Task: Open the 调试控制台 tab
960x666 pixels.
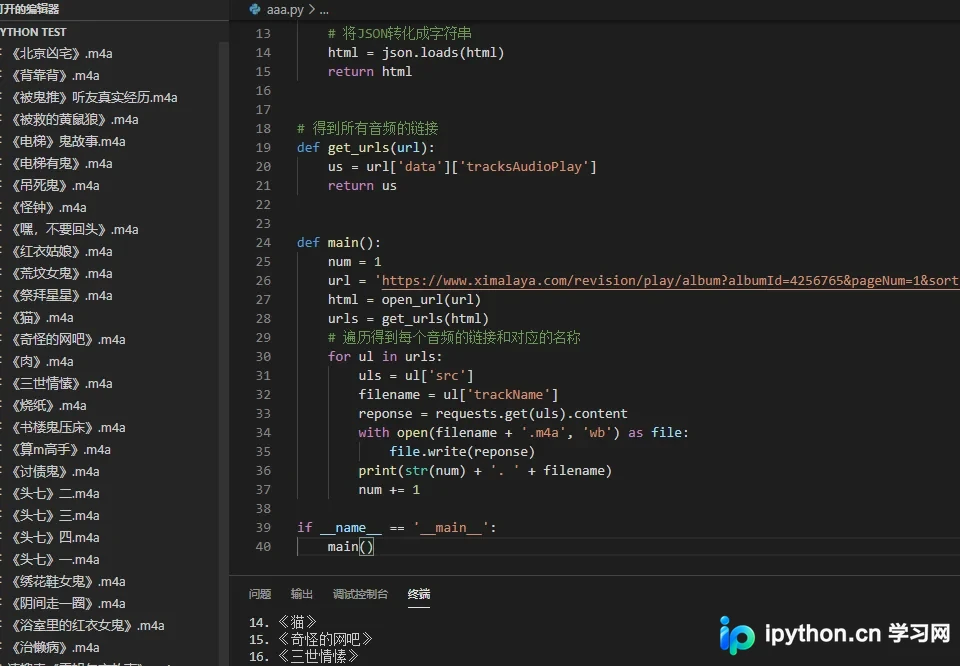Action: click(360, 594)
